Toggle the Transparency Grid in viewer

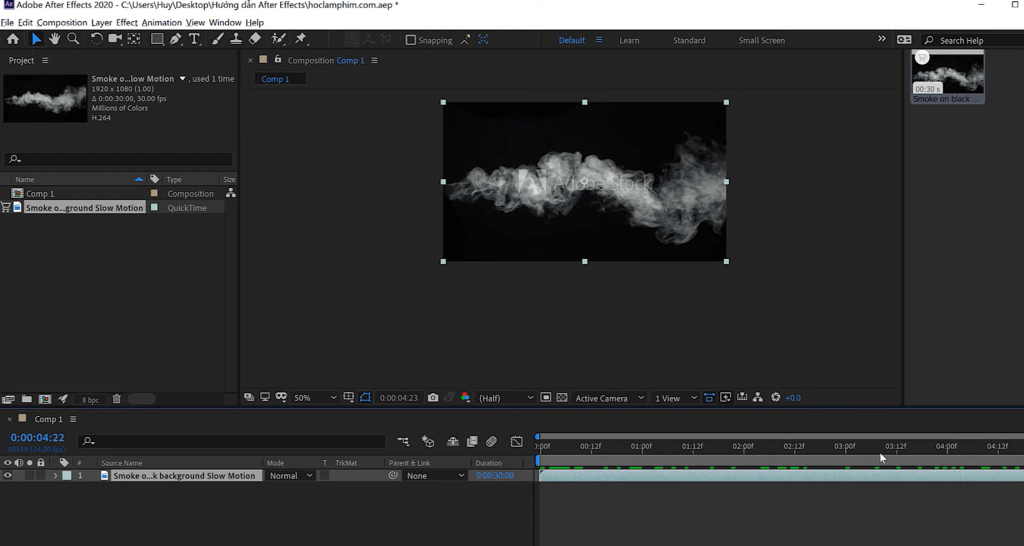click(x=562, y=398)
